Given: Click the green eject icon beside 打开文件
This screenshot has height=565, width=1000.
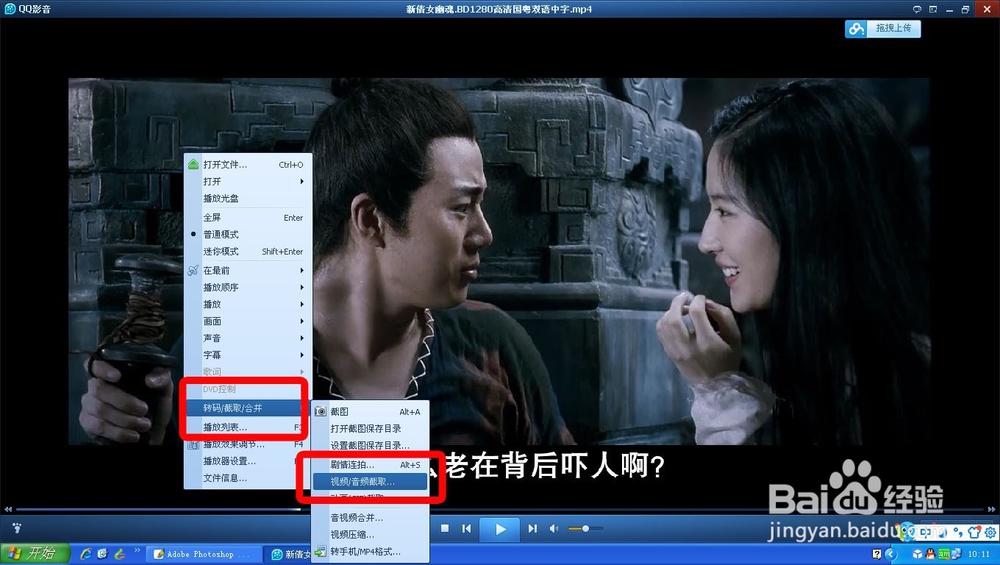Looking at the screenshot, I should click(x=193, y=165).
